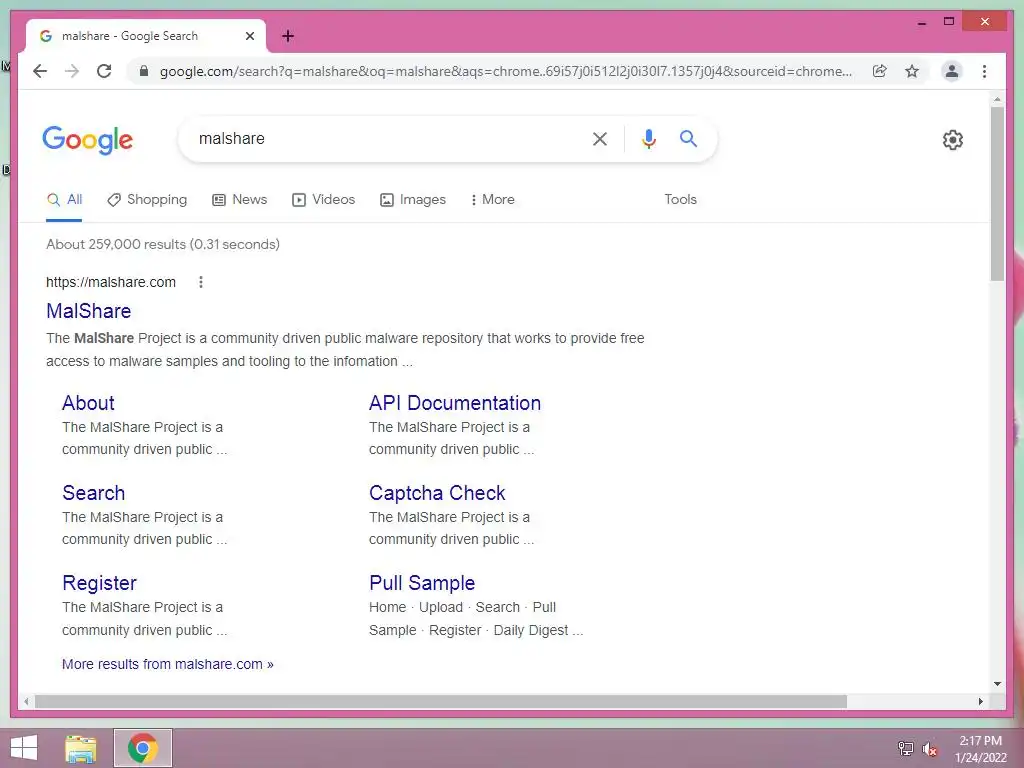Click the https://malshare.com URL text

point(111,282)
